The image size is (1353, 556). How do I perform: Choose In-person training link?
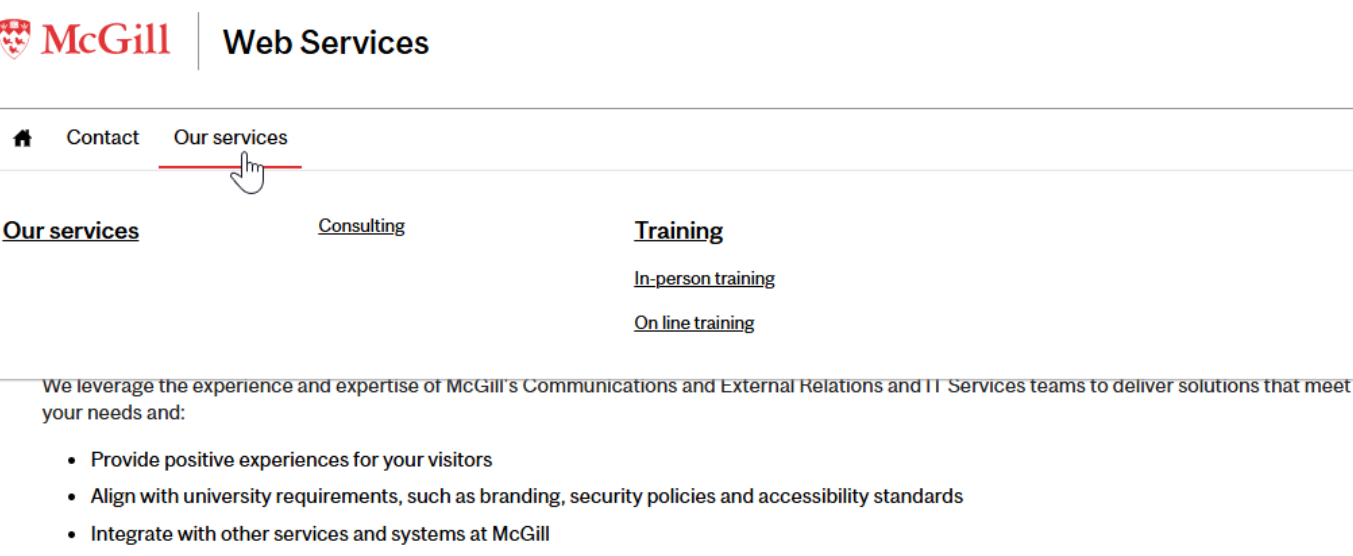click(704, 279)
